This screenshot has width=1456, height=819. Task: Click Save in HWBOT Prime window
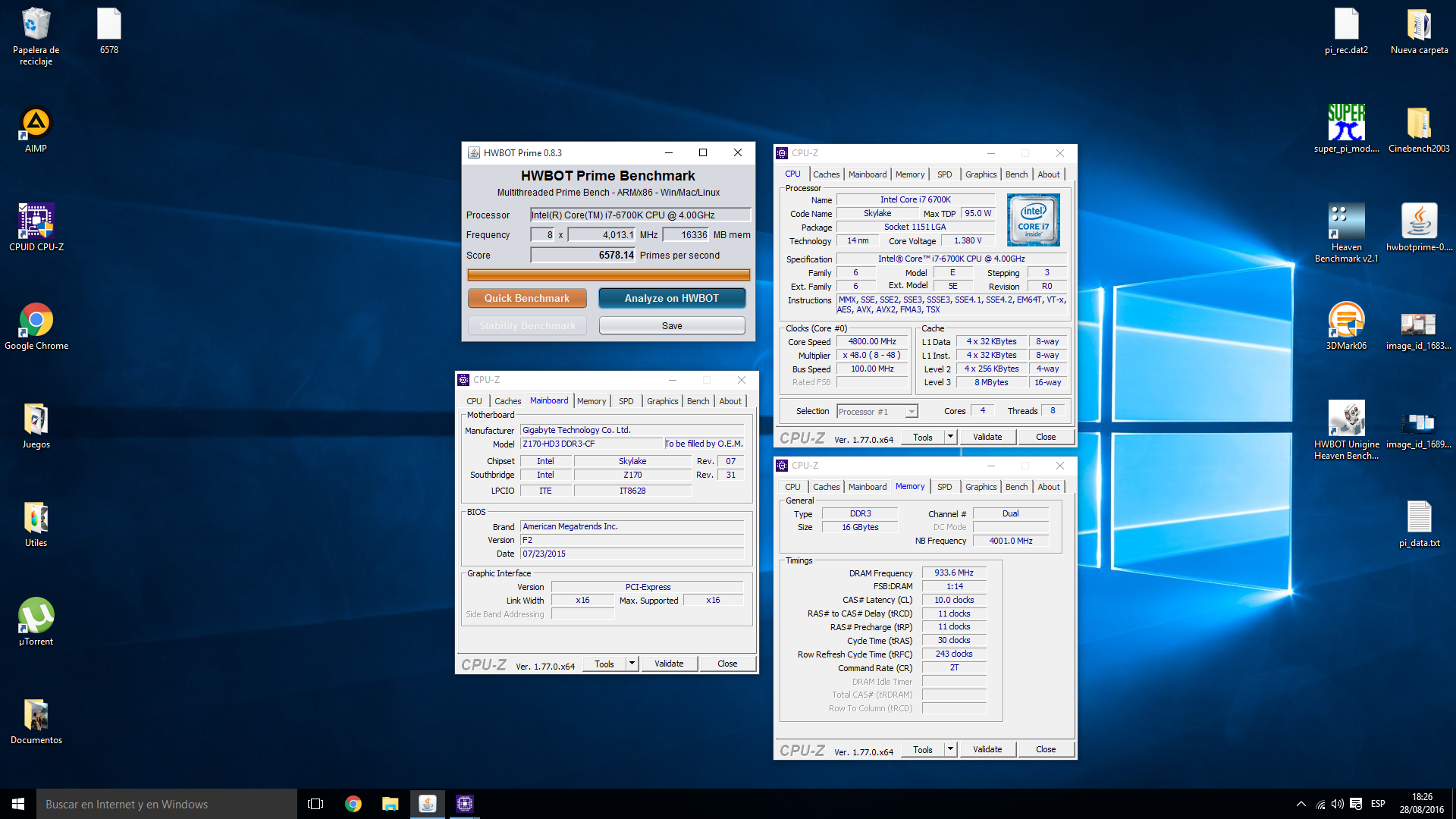click(x=672, y=325)
